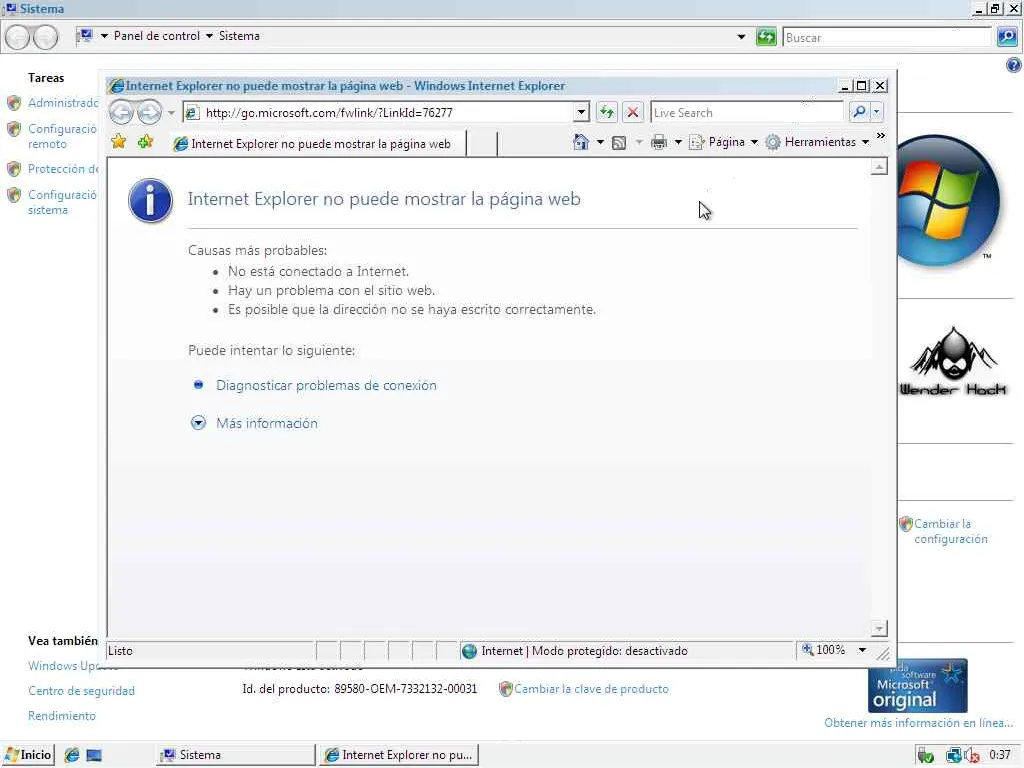
Task: Click Sistema breadcrumb in address bar
Action: [x=239, y=36]
